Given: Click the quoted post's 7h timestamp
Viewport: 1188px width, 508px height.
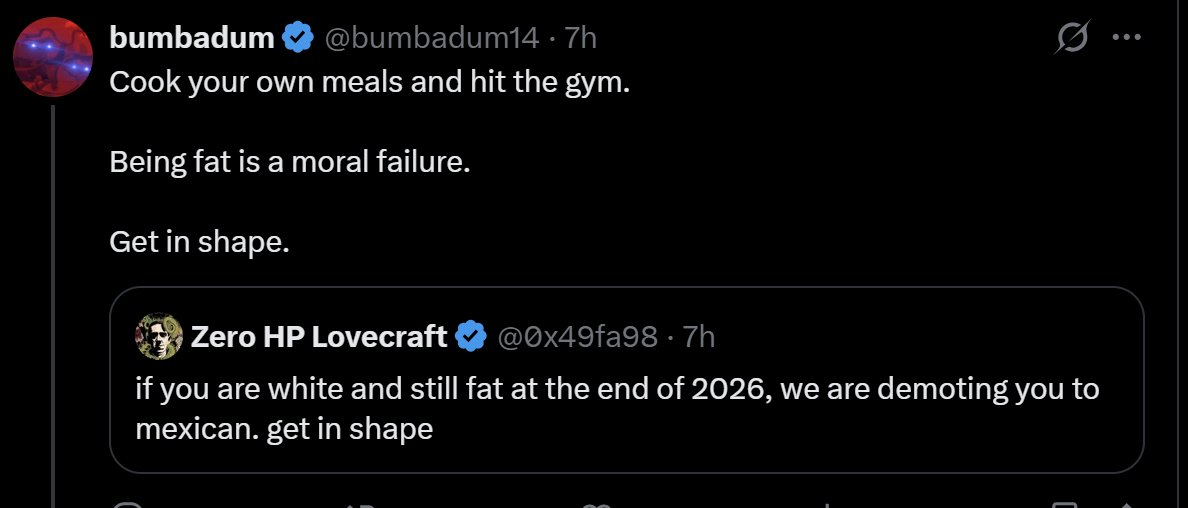Looking at the screenshot, I should click(x=698, y=337).
